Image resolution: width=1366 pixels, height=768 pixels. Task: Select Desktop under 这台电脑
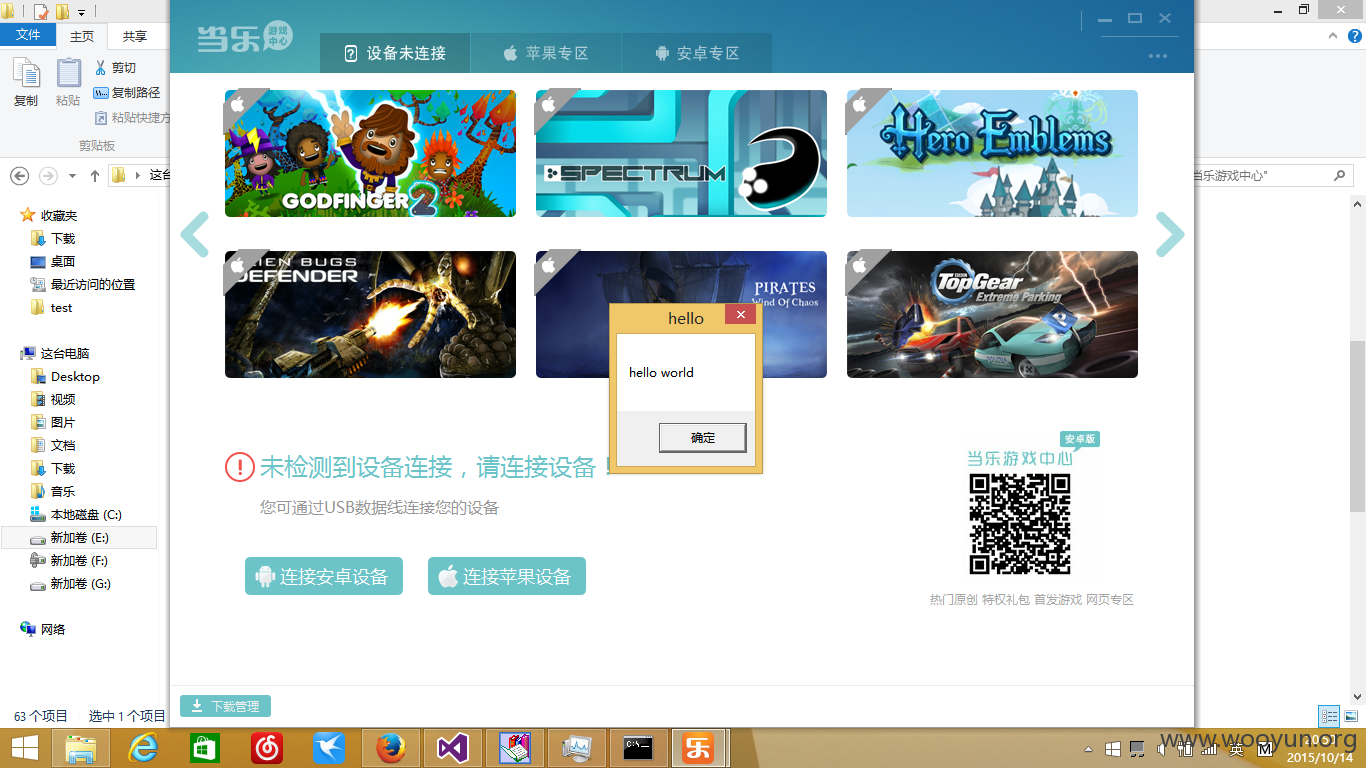pyautogui.click(x=65, y=376)
